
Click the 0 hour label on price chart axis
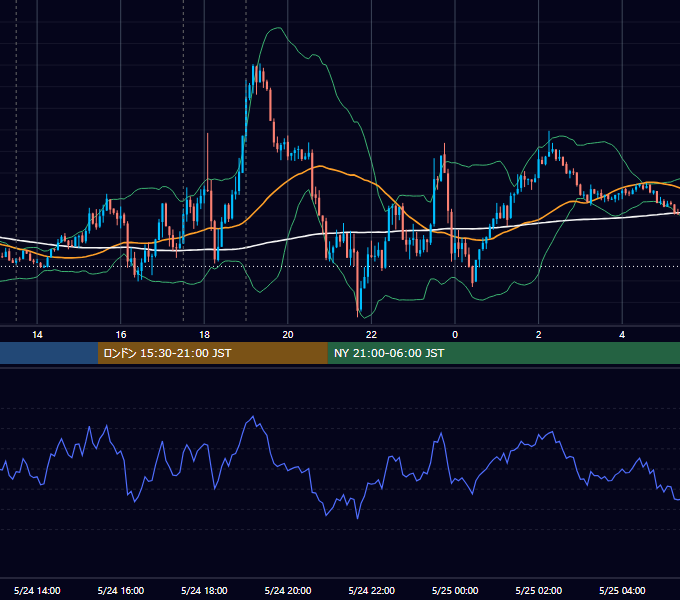(455, 335)
